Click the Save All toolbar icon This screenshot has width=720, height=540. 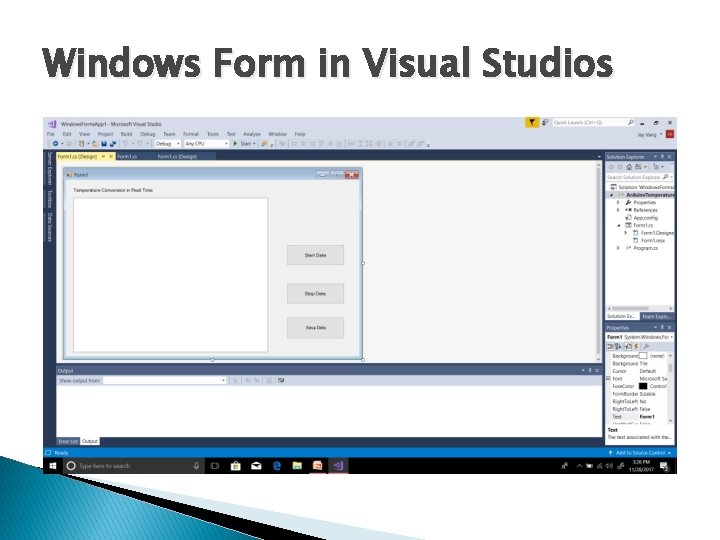[x=112, y=144]
